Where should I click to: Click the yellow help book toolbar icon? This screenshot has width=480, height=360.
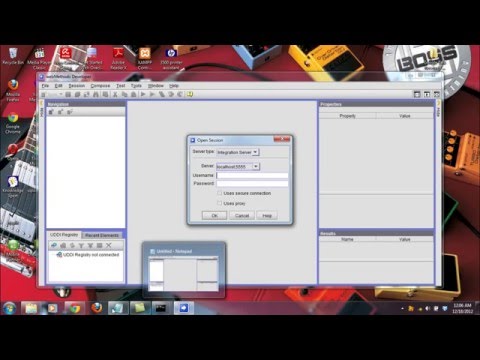pyautogui.click(x=190, y=94)
